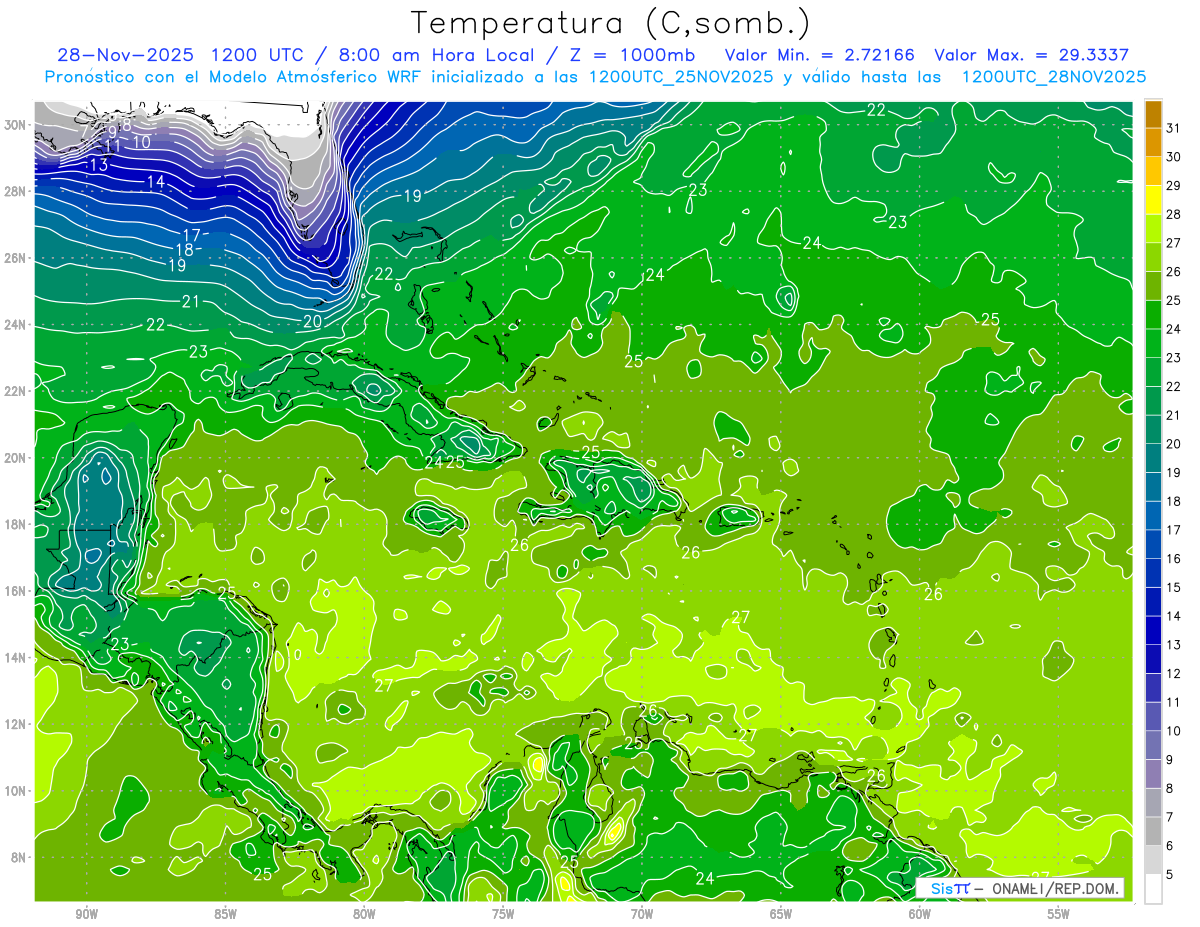Click the "8N" latitude axis label

[x=19, y=857]
